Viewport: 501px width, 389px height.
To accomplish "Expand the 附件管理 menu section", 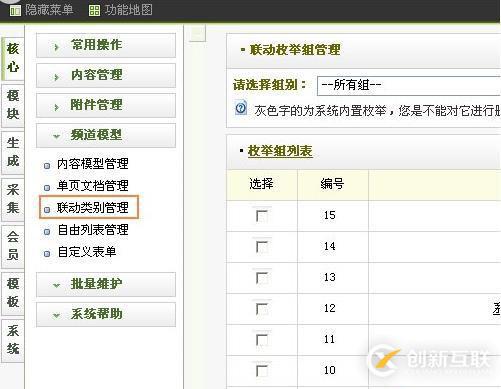I will pos(106,105).
